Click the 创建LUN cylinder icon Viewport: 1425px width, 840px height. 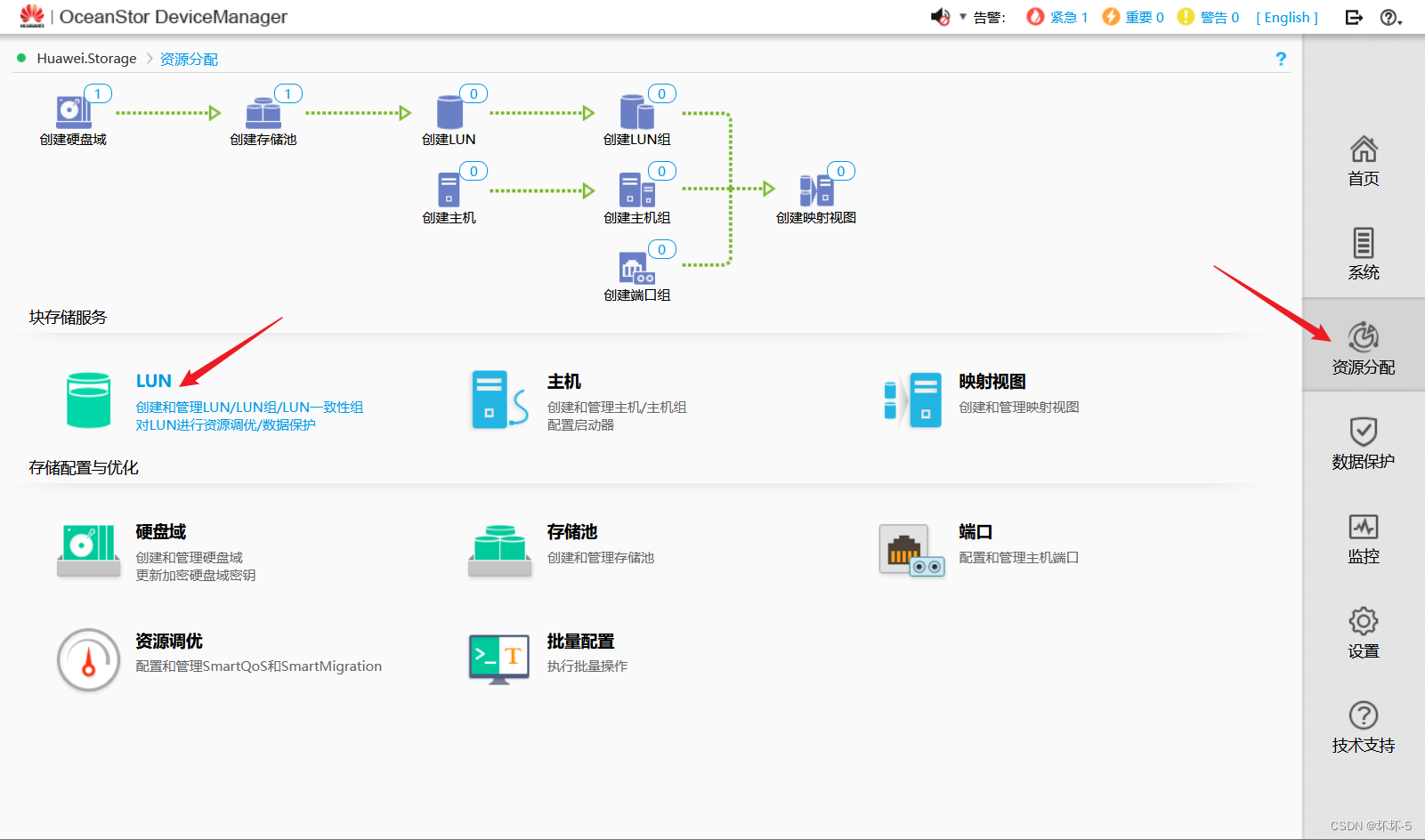pyautogui.click(x=449, y=112)
